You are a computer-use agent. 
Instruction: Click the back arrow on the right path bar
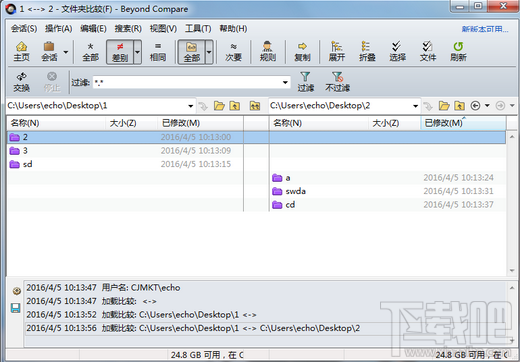(475, 106)
